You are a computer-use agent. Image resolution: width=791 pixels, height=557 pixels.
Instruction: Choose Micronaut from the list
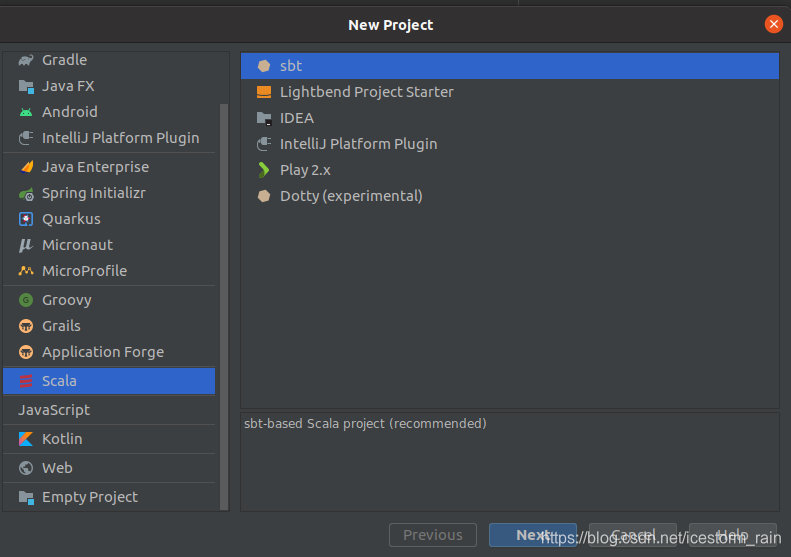tap(109, 245)
